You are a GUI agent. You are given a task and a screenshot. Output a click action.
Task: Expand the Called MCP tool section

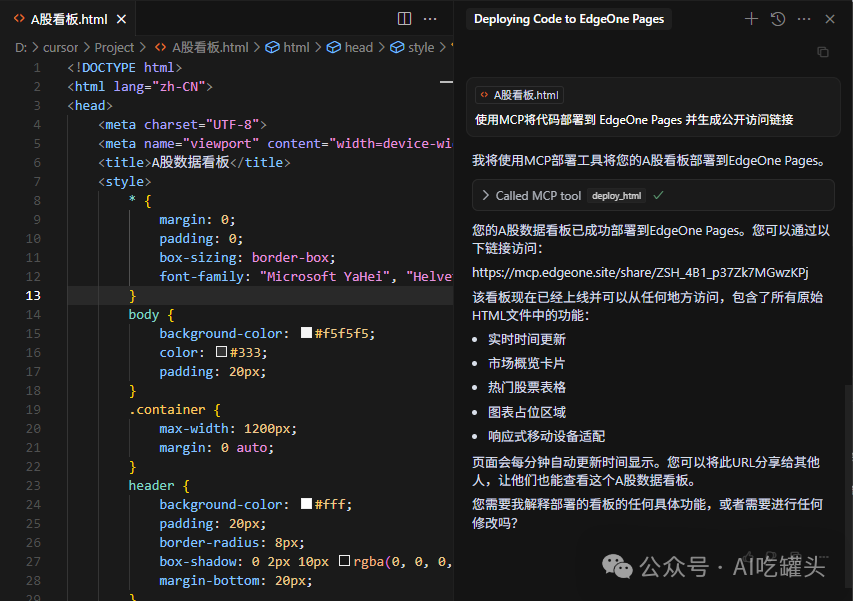pos(486,195)
